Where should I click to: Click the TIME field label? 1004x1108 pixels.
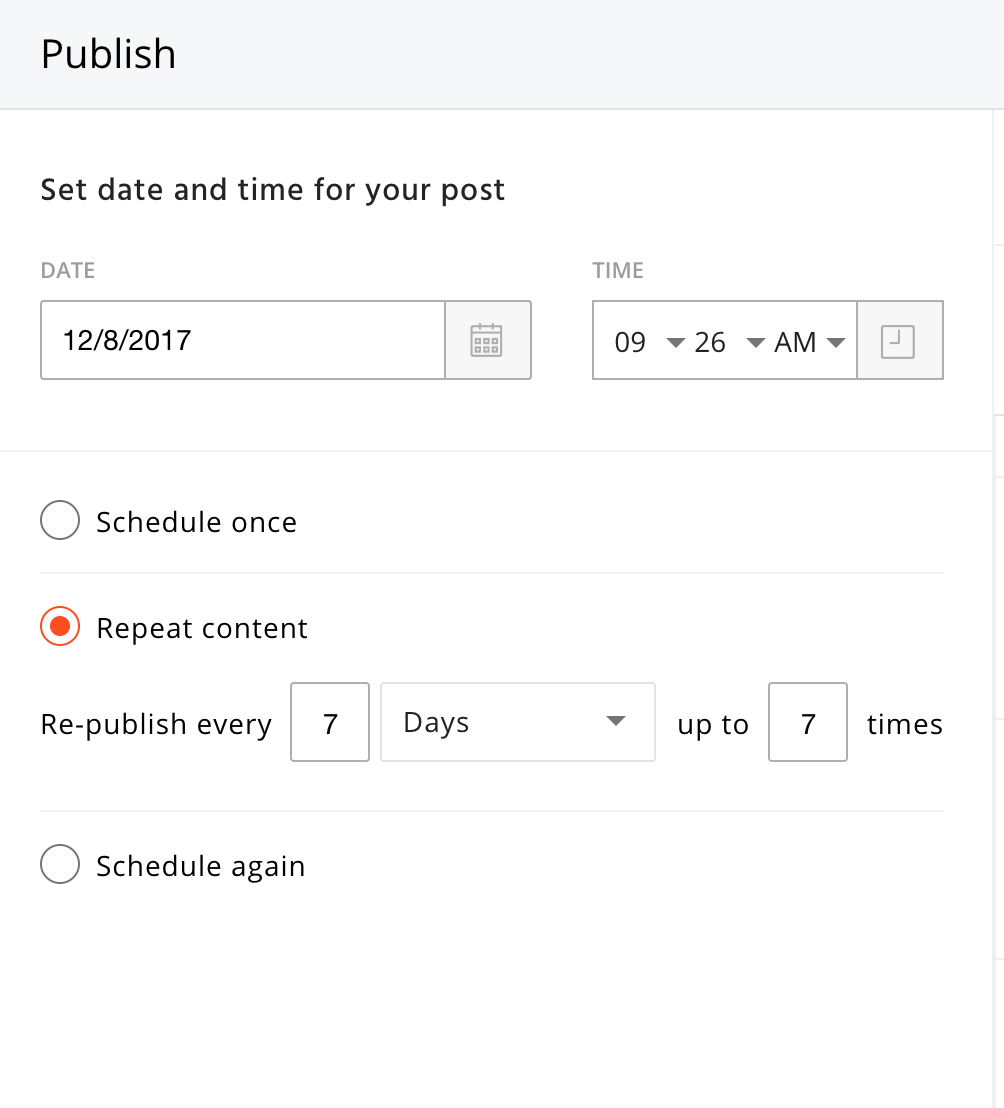(x=618, y=270)
